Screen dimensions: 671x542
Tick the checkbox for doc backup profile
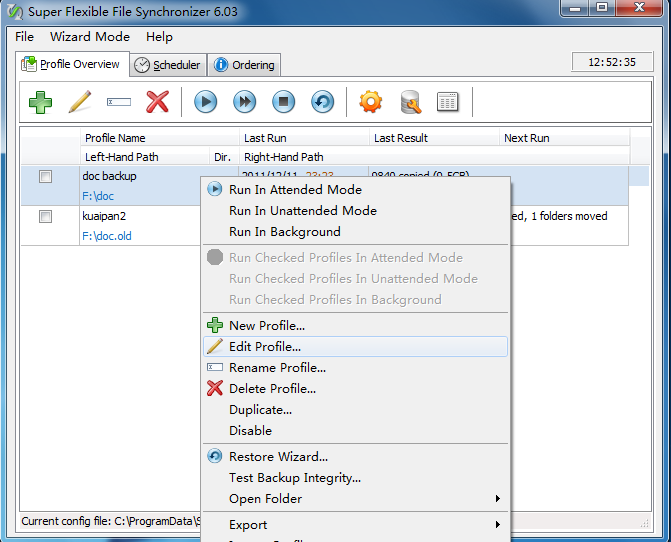(x=45, y=176)
